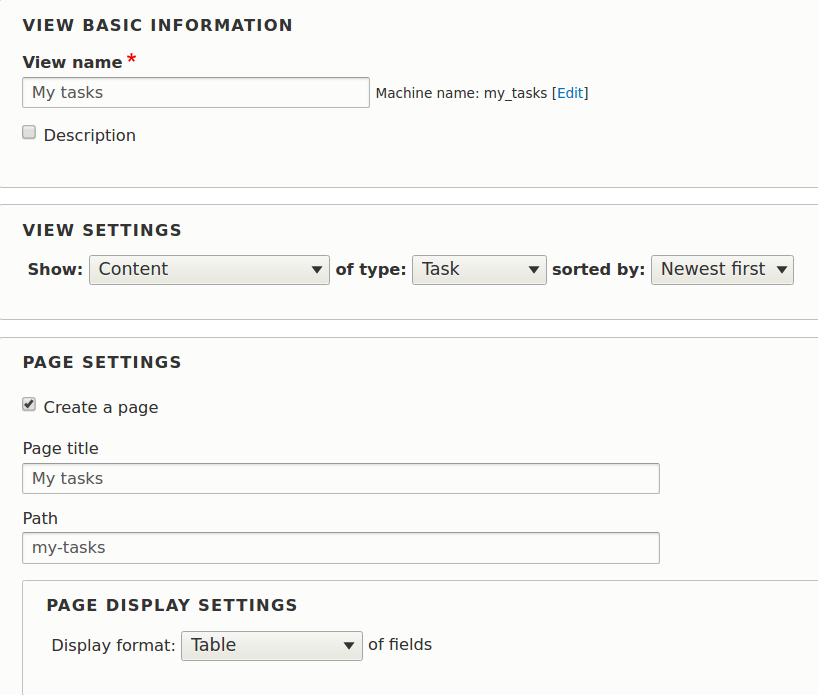Focus the Page title input field

click(x=341, y=478)
